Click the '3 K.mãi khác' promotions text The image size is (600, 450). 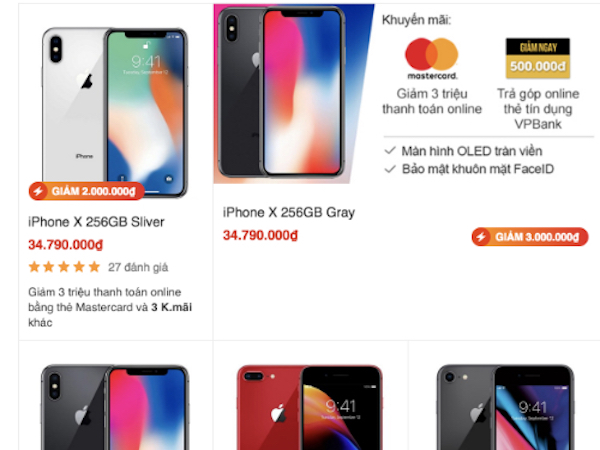110,315
